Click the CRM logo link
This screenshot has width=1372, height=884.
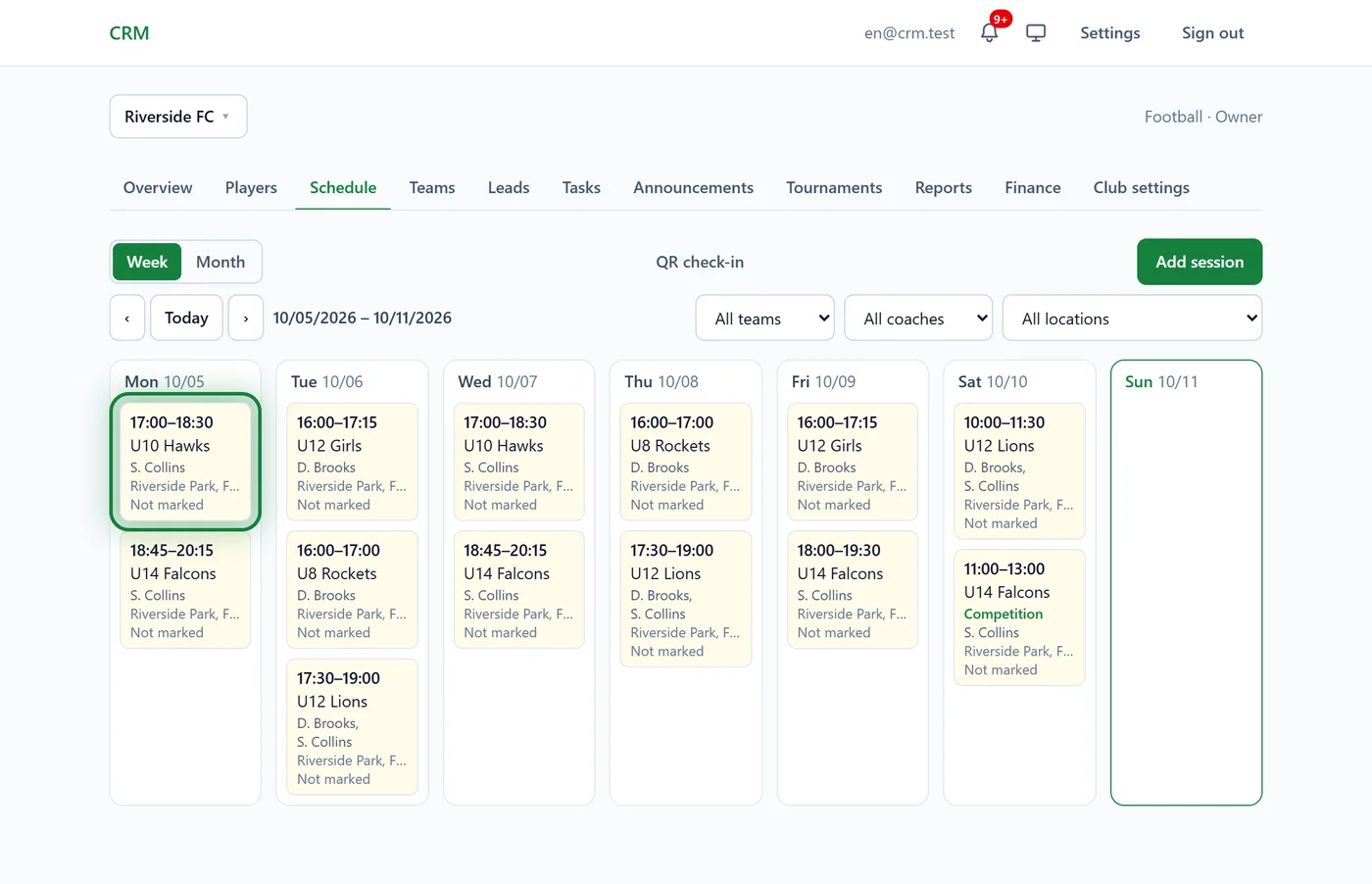click(x=129, y=32)
